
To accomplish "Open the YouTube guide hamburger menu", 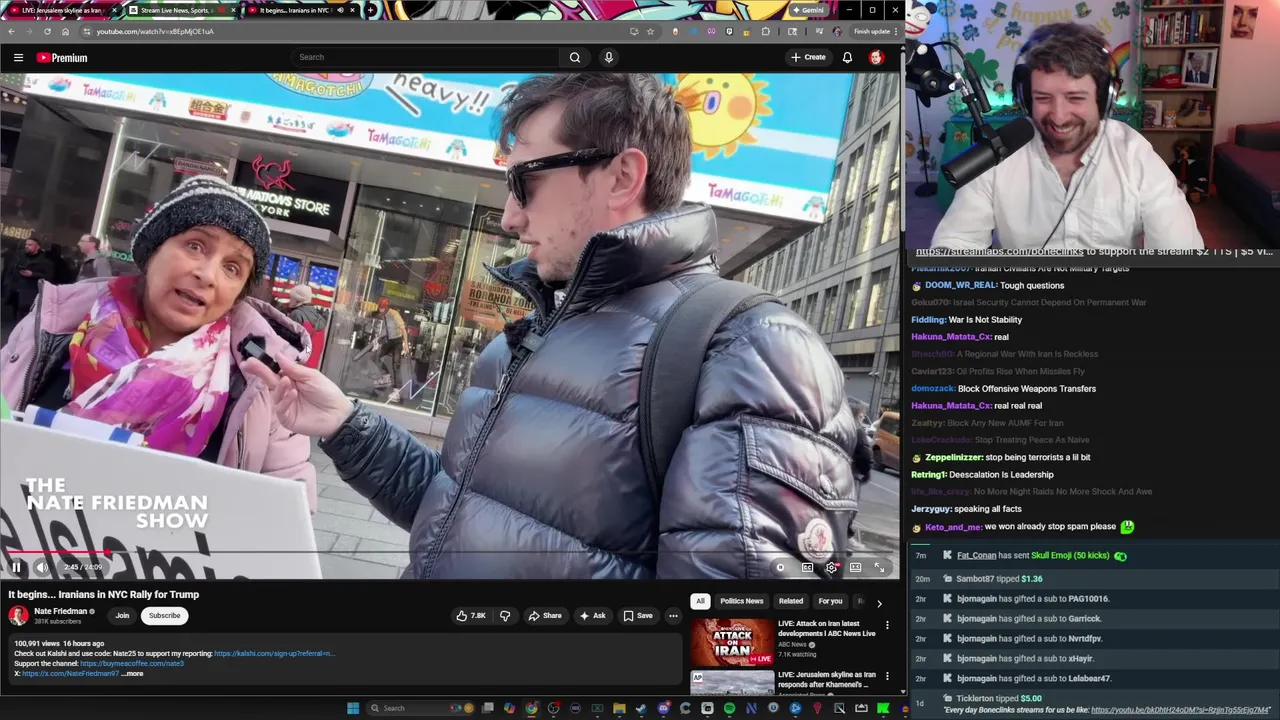I will tap(18, 57).
